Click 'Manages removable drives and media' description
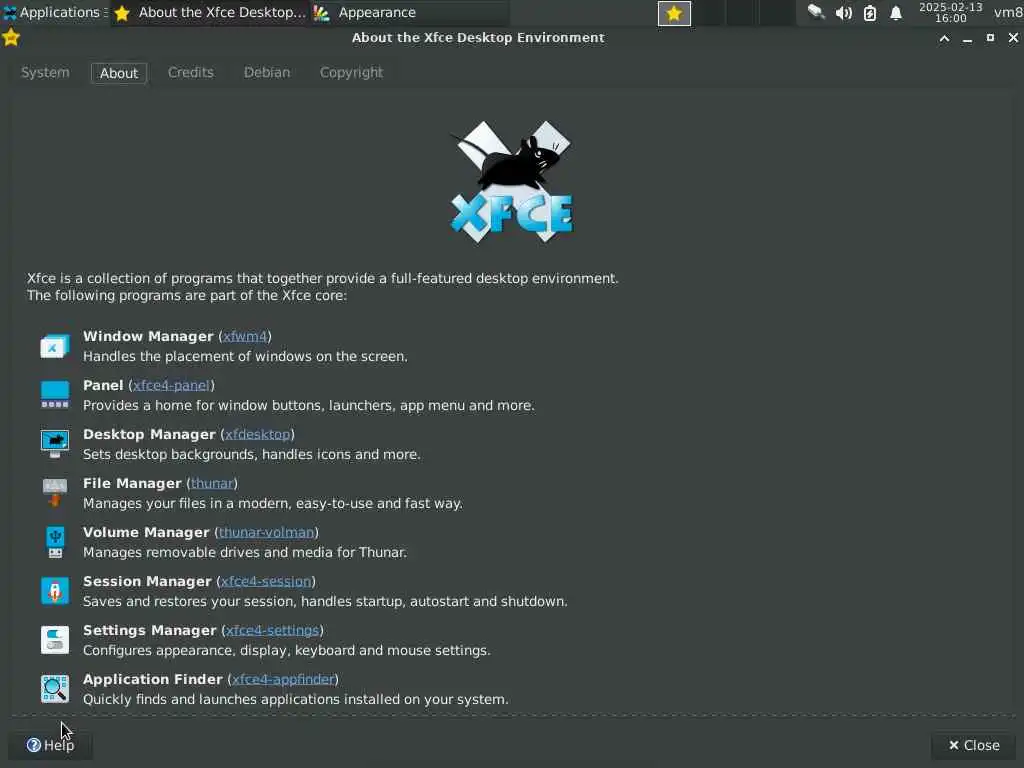Screen dimensions: 1024x768 (245, 552)
